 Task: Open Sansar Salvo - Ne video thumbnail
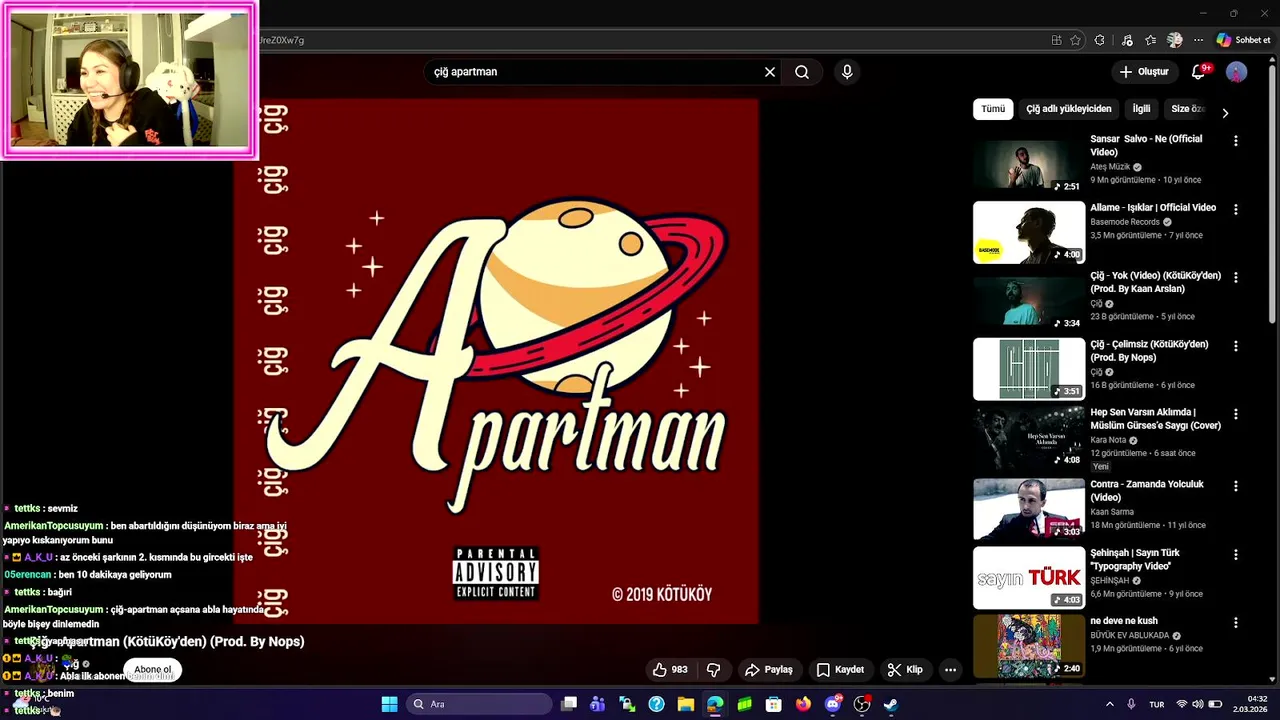(x=1029, y=164)
